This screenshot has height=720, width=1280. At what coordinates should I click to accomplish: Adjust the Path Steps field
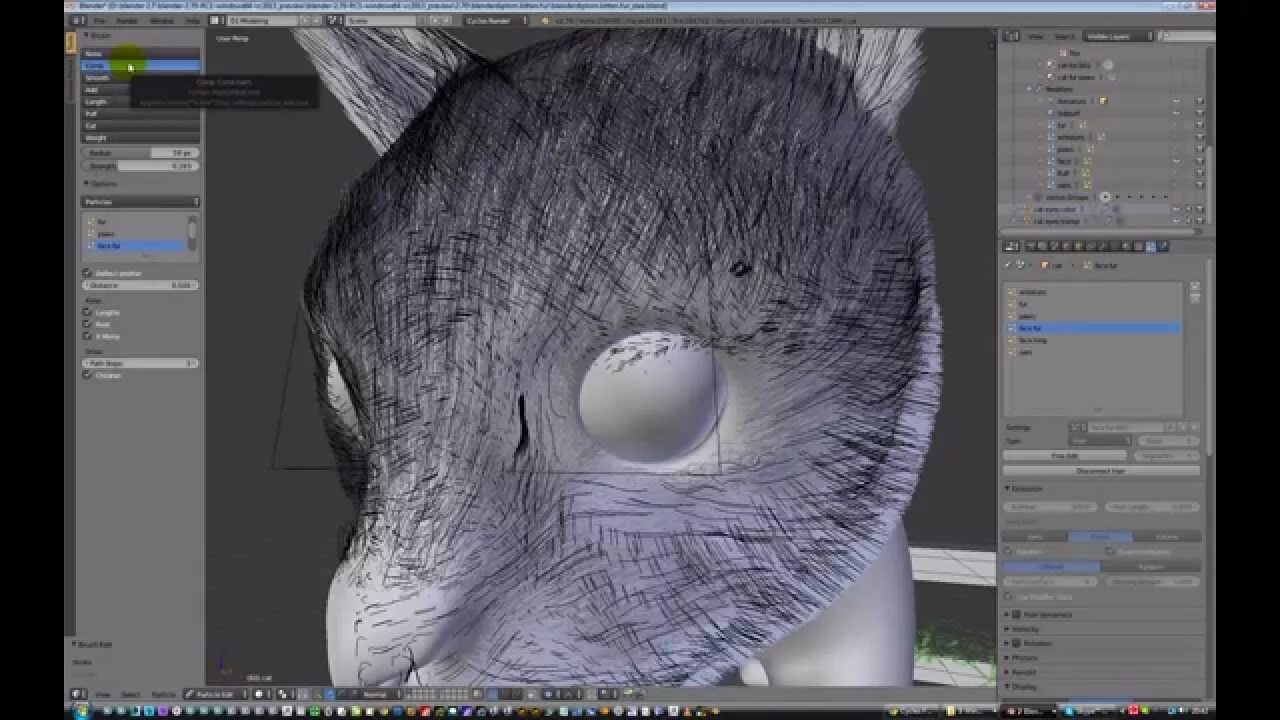coord(140,363)
